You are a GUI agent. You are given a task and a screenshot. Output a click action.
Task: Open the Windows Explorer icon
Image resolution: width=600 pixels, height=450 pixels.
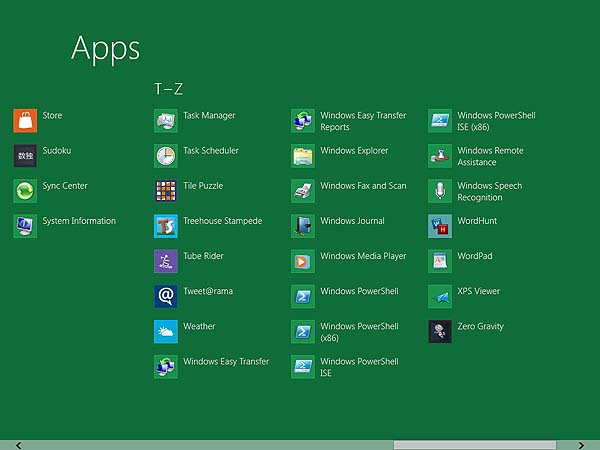(x=303, y=156)
